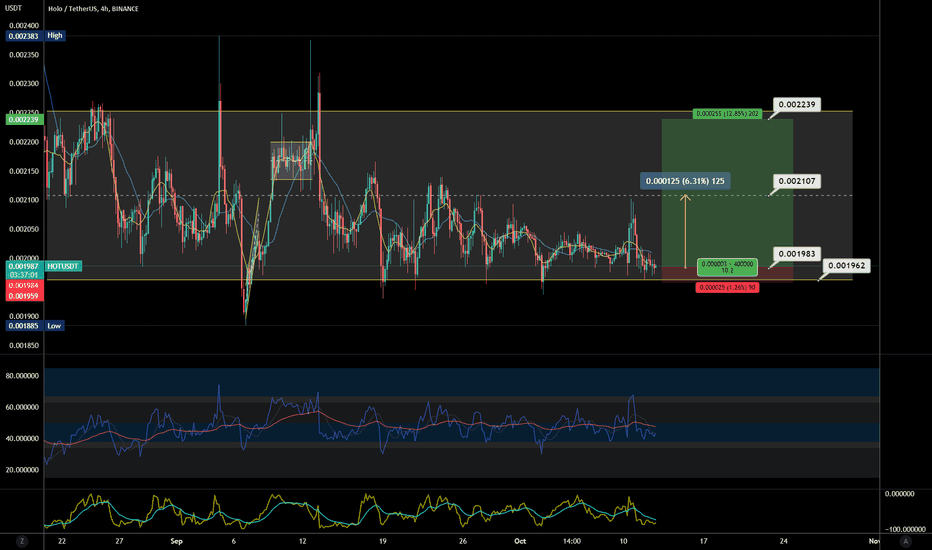Click the Z timezone button in bottom-left corner
The image size is (932, 550).
tap(22, 541)
